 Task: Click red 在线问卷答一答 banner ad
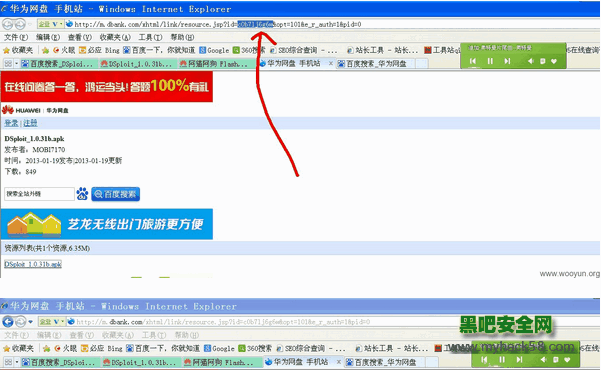click(x=107, y=87)
